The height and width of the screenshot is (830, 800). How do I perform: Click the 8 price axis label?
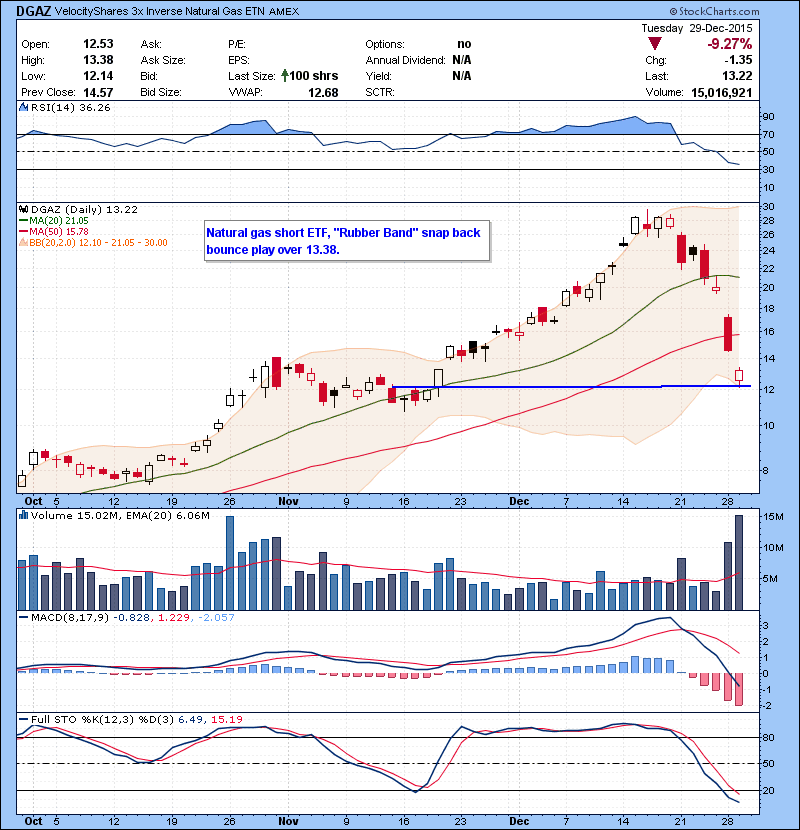pos(766,471)
